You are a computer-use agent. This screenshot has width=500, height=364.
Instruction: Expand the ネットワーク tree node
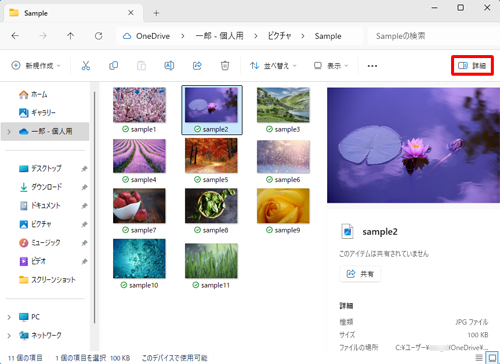[x=9, y=335]
